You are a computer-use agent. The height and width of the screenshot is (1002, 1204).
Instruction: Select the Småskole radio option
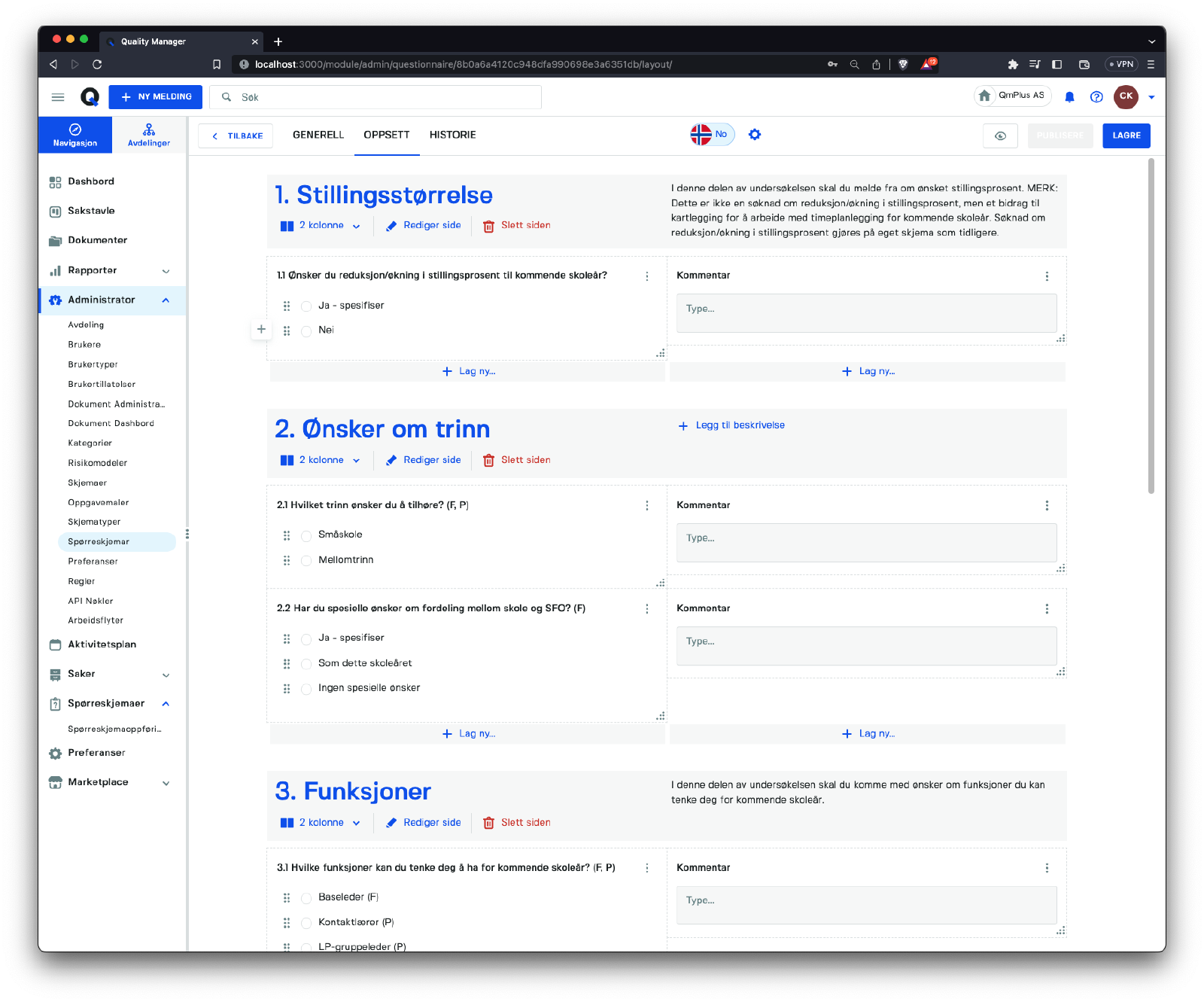point(306,536)
